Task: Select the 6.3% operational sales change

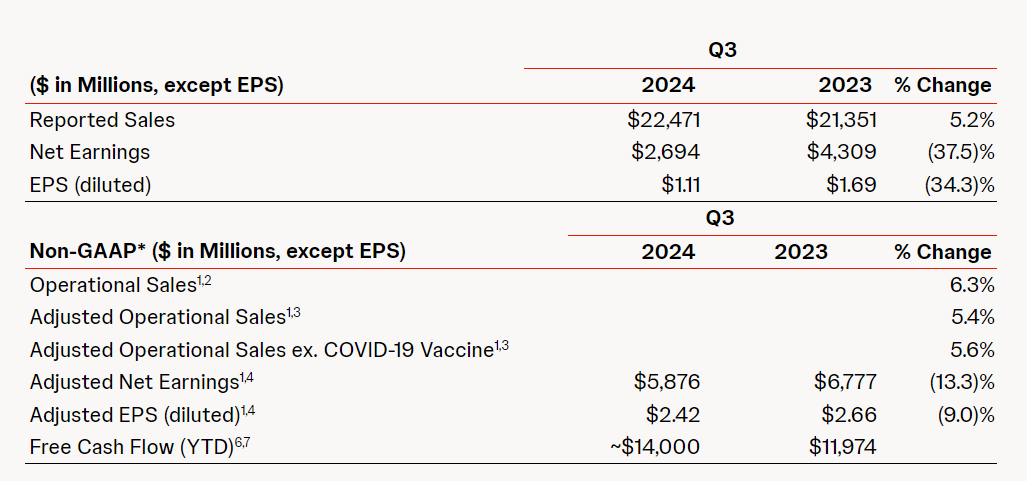Action: click(973, 285)
